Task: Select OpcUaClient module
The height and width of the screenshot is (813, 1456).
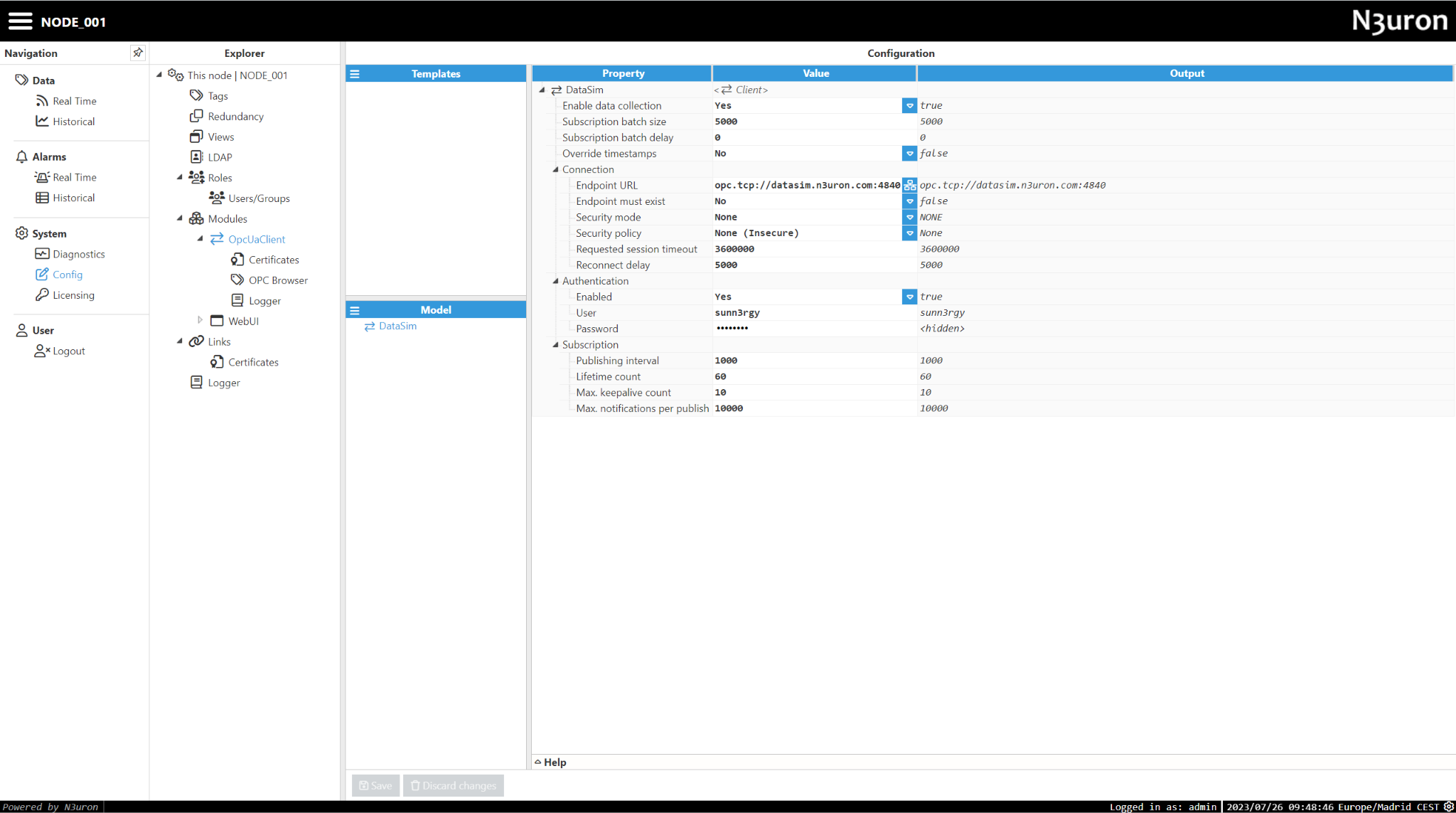Action: [257, 240]
